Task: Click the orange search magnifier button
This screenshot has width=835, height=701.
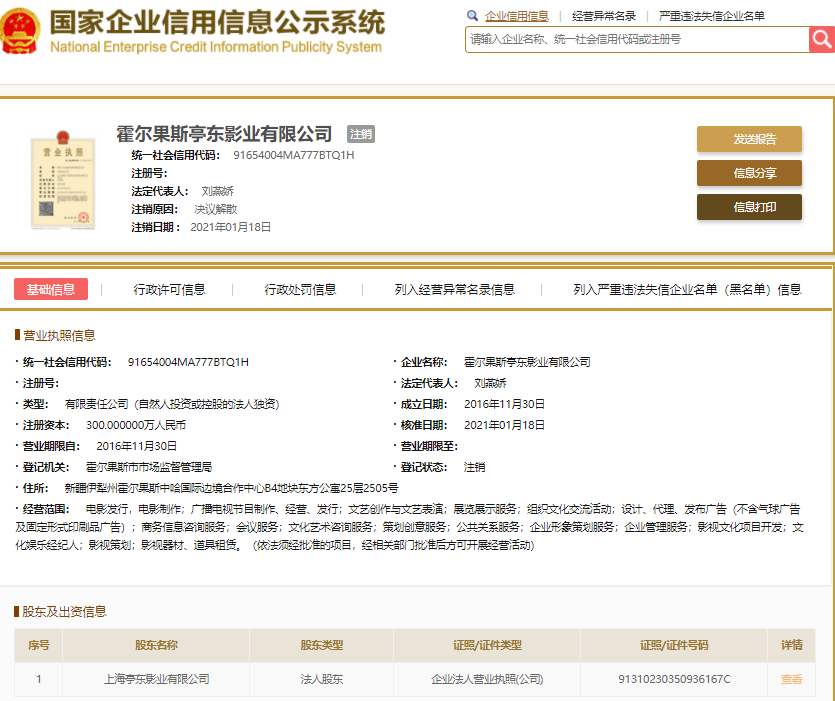Action: 821,39
